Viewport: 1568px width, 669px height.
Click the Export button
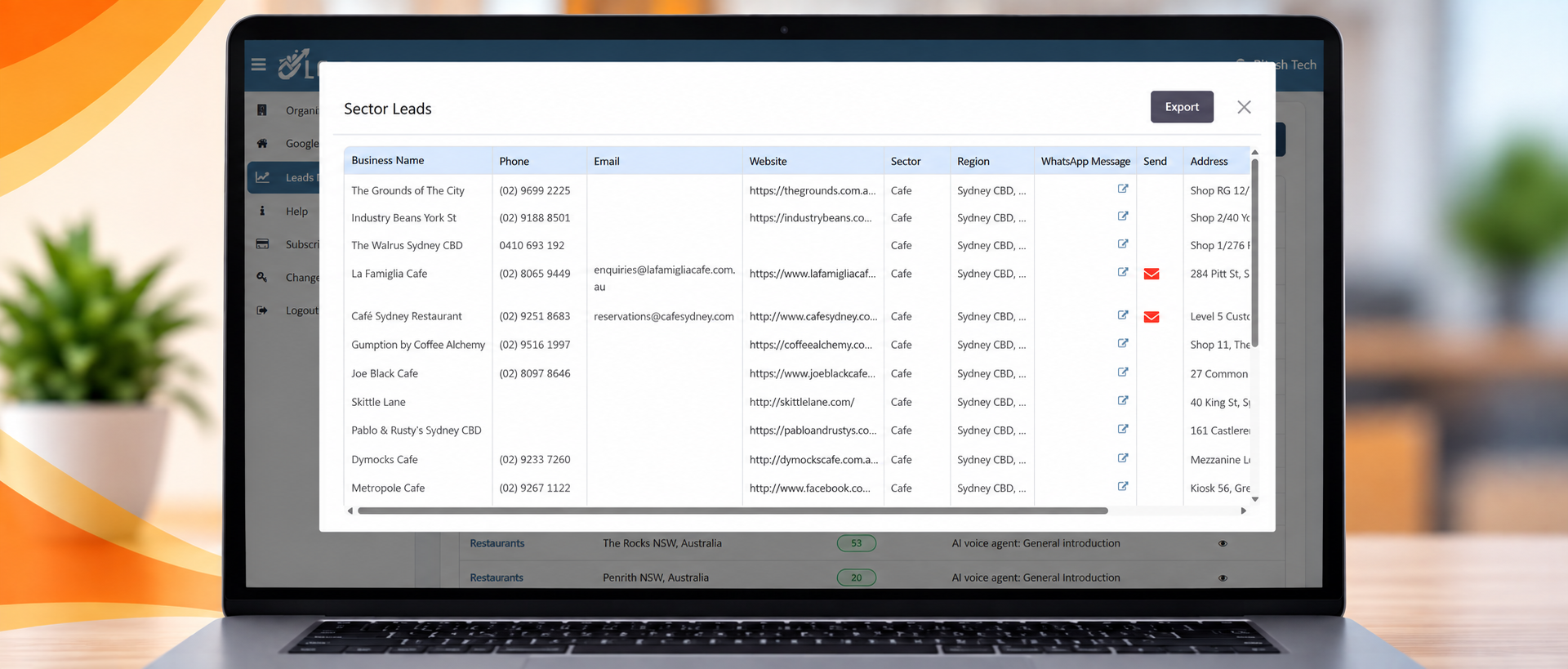point(1182,107)
